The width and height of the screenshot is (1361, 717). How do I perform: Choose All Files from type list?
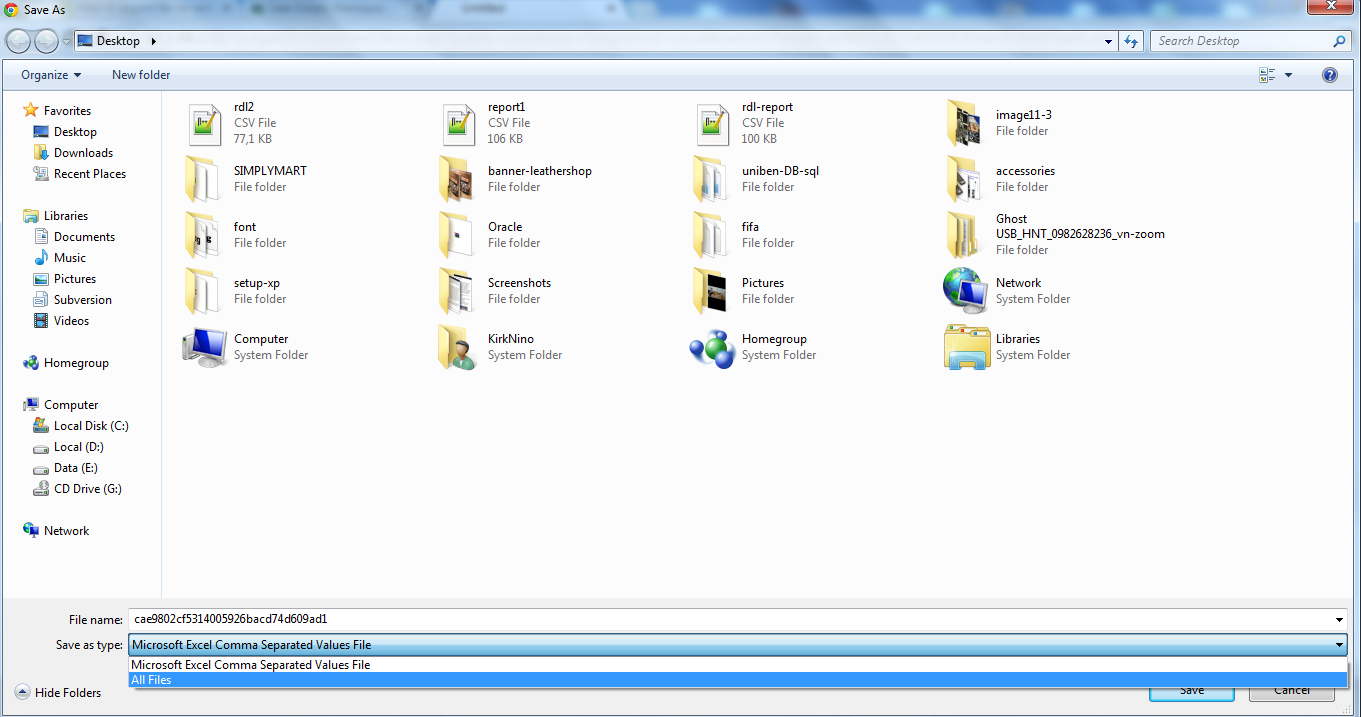click(738, 680)
